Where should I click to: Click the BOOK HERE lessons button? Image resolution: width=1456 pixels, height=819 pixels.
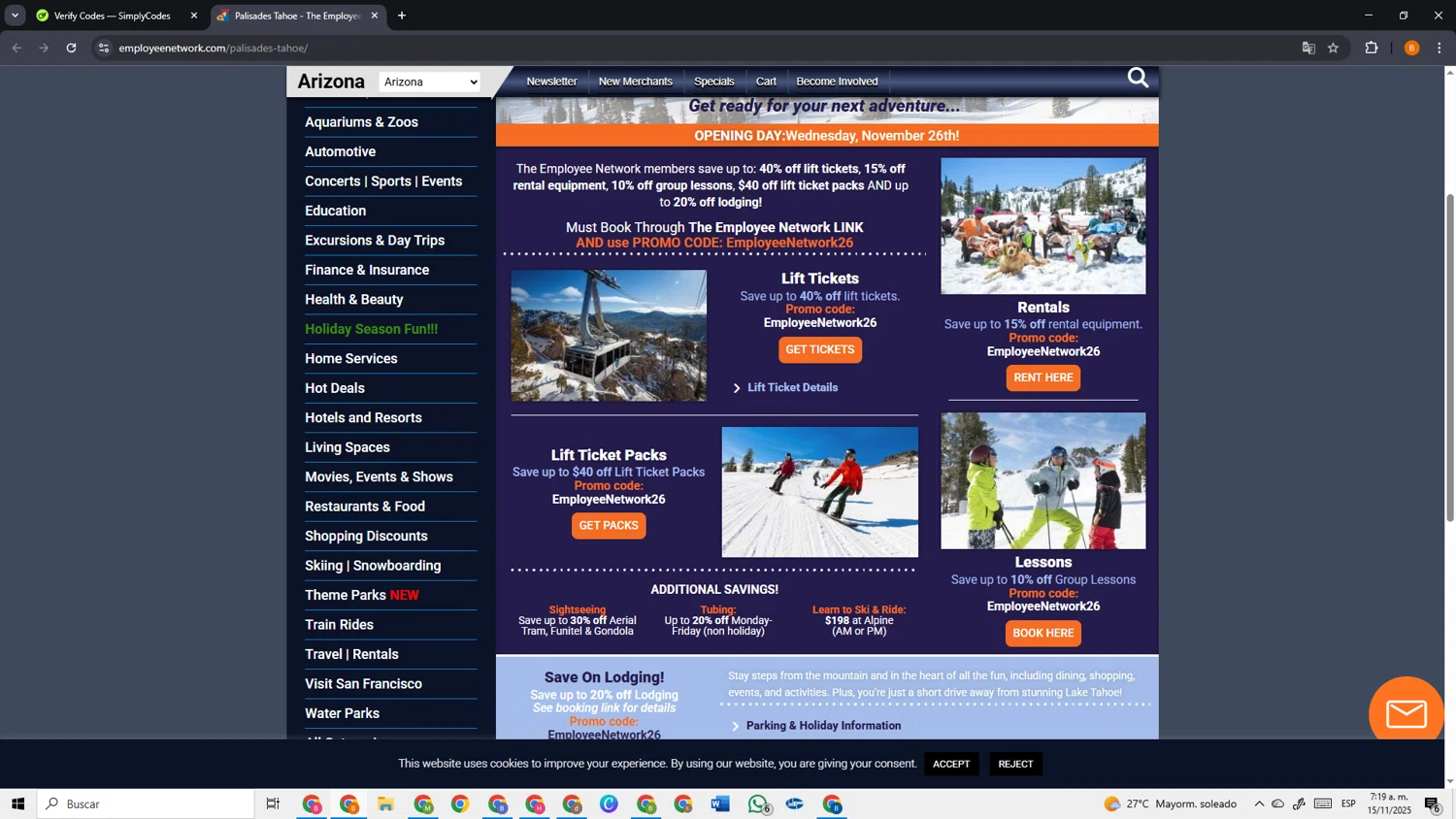point(1043,633)
